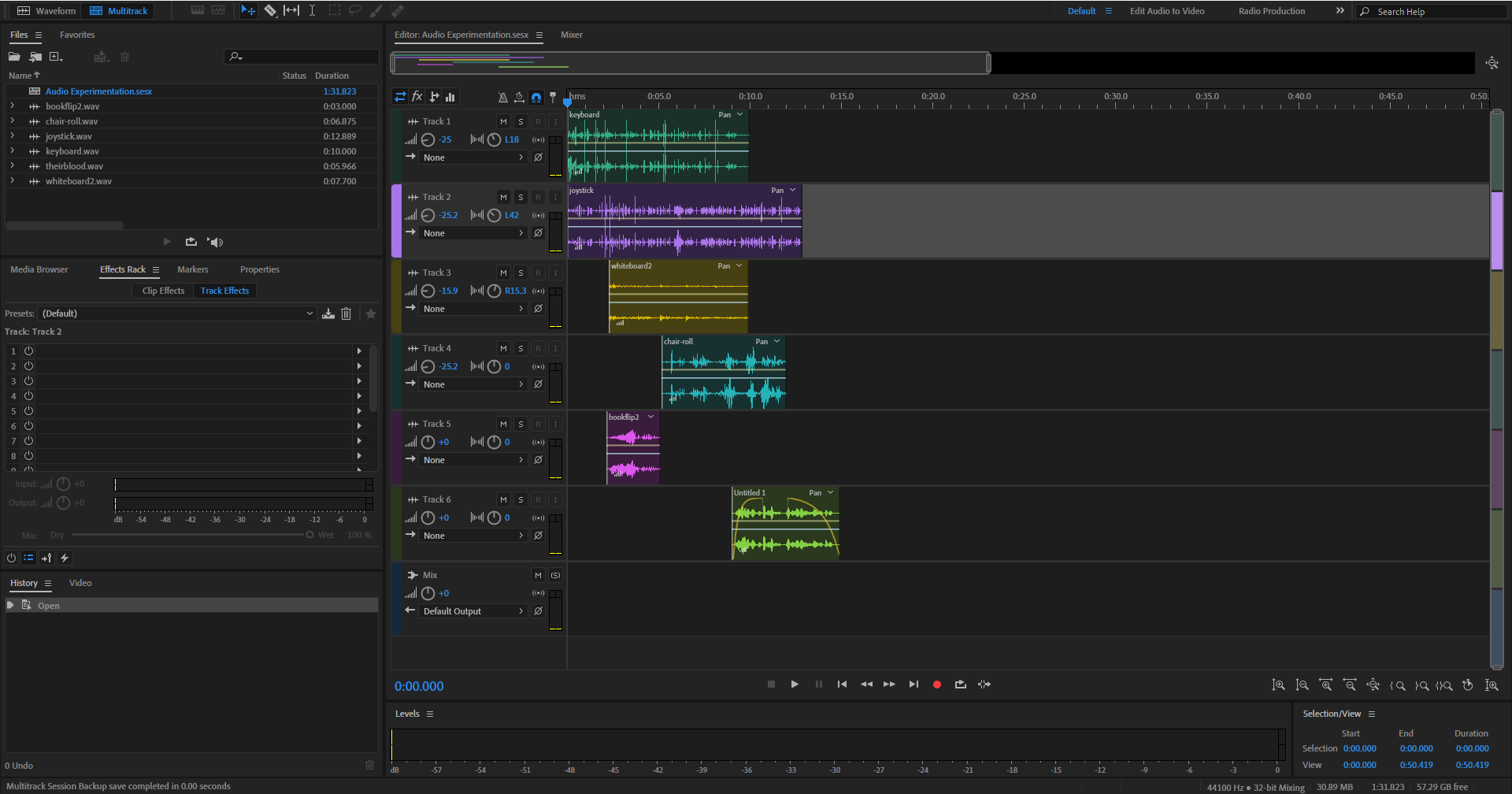Screen dimensions: 1512x794
Task: Switch to Clip Effects
Action: [x=163, y=291]
